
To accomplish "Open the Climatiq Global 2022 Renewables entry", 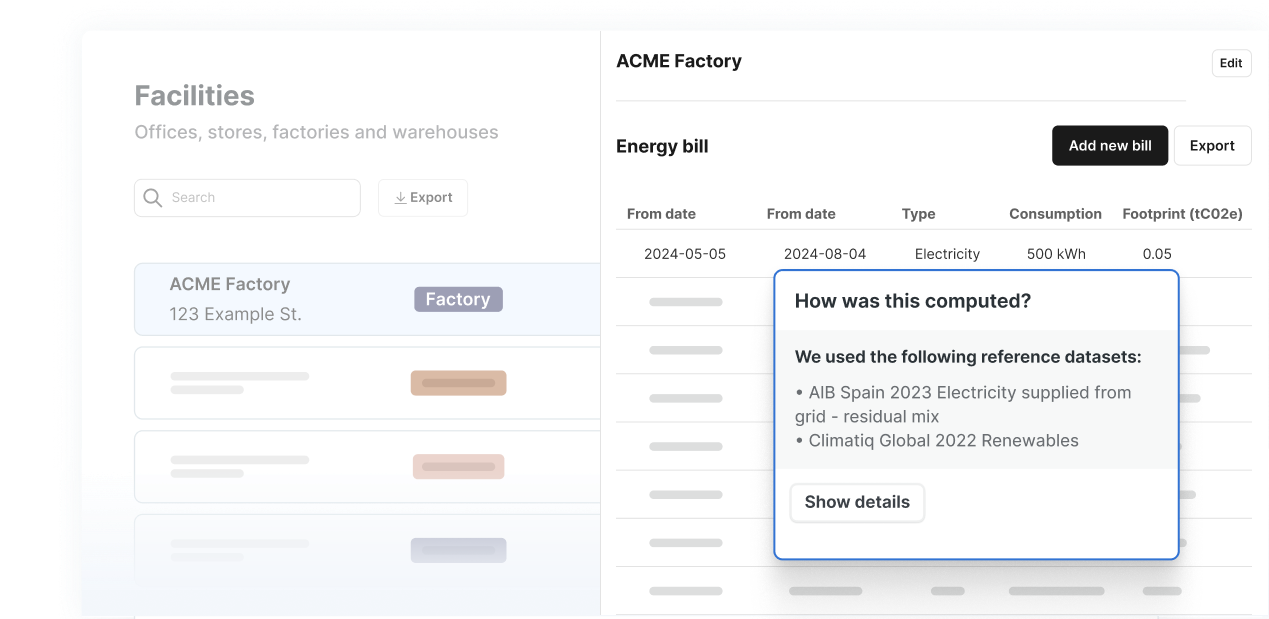I will click(x=942, y=440).
